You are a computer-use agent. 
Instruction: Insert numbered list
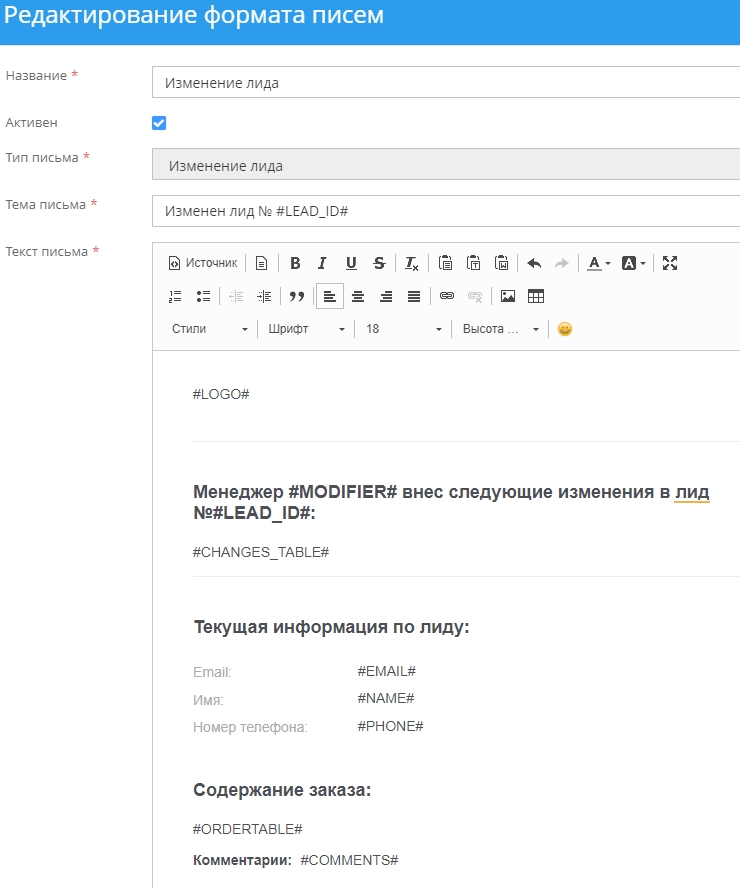[175, 296]
